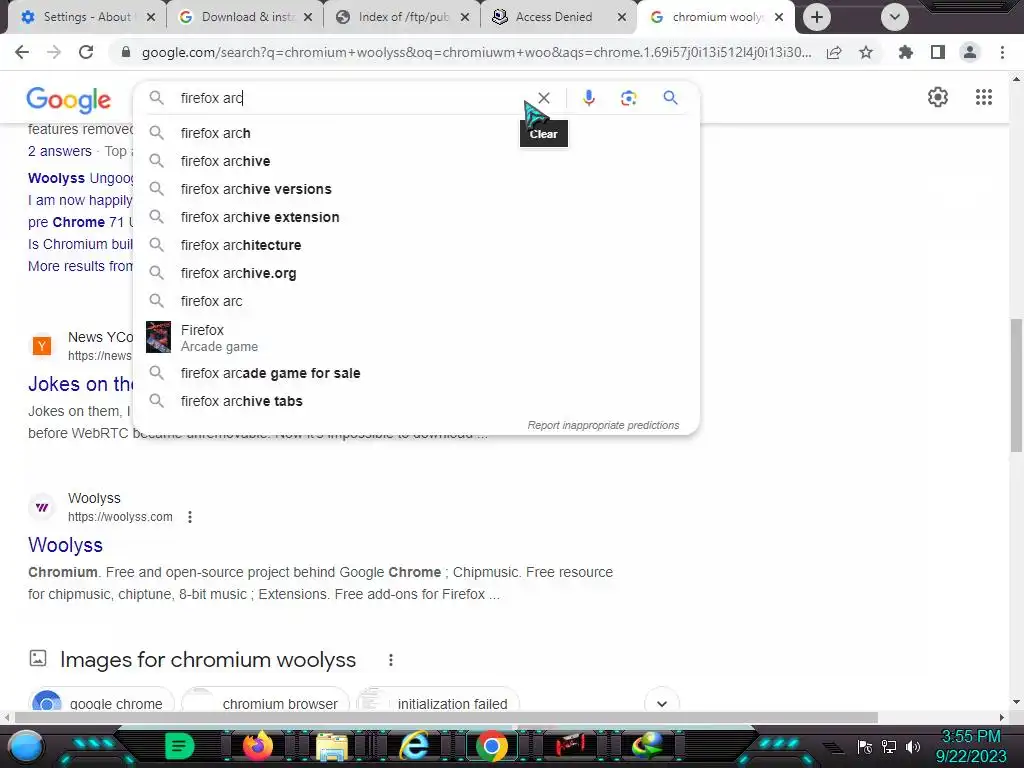The width and height of the screenshot is (1024, 768).
Task: Select suggestion 'firefox archive.org'
Action: [416, 274]
